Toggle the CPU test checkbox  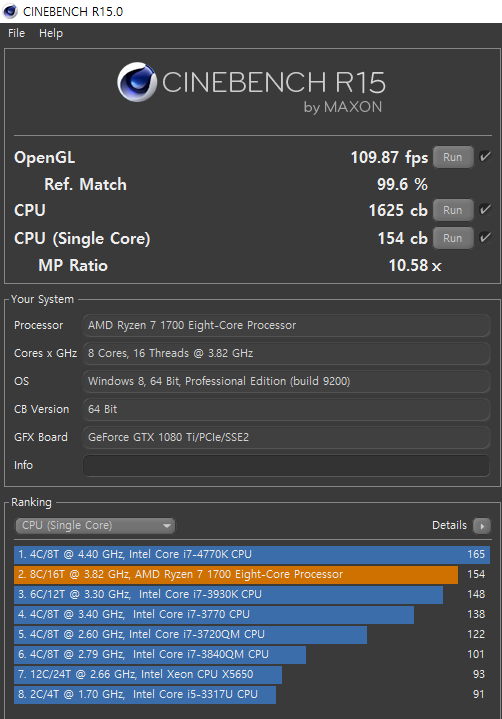coord(485,210)
